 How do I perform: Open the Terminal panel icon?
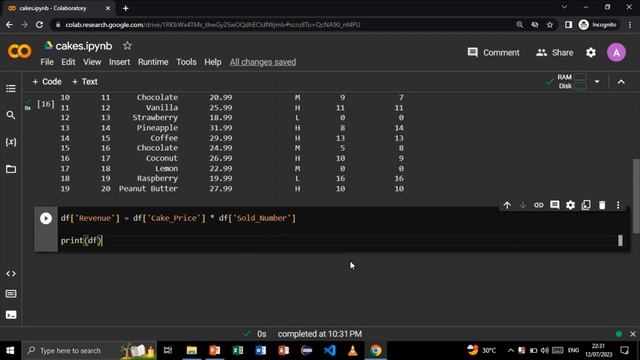[x=11, y=315]
